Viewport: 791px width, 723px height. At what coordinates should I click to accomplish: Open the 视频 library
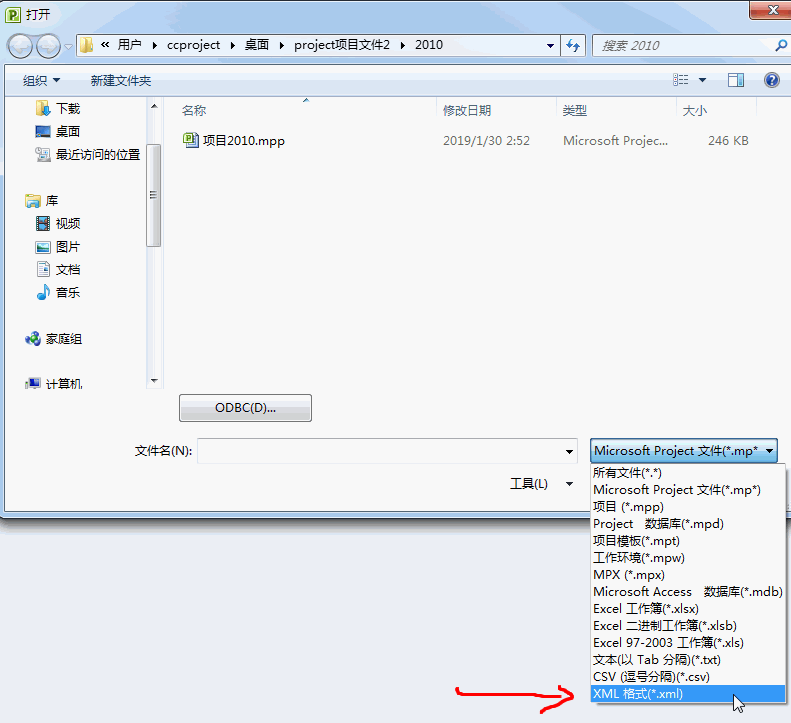pos(58,224)
